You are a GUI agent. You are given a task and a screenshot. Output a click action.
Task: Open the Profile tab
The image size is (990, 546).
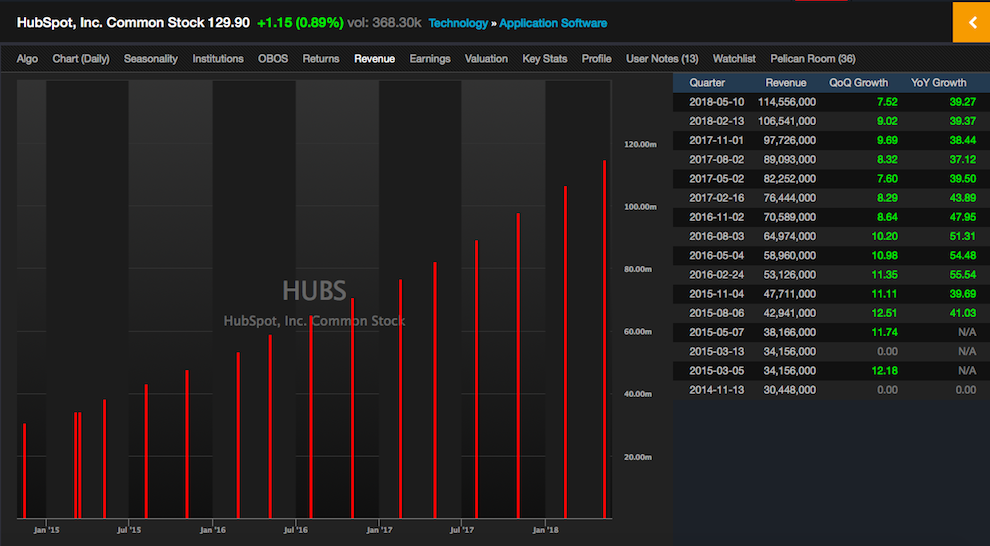[597, 59]
